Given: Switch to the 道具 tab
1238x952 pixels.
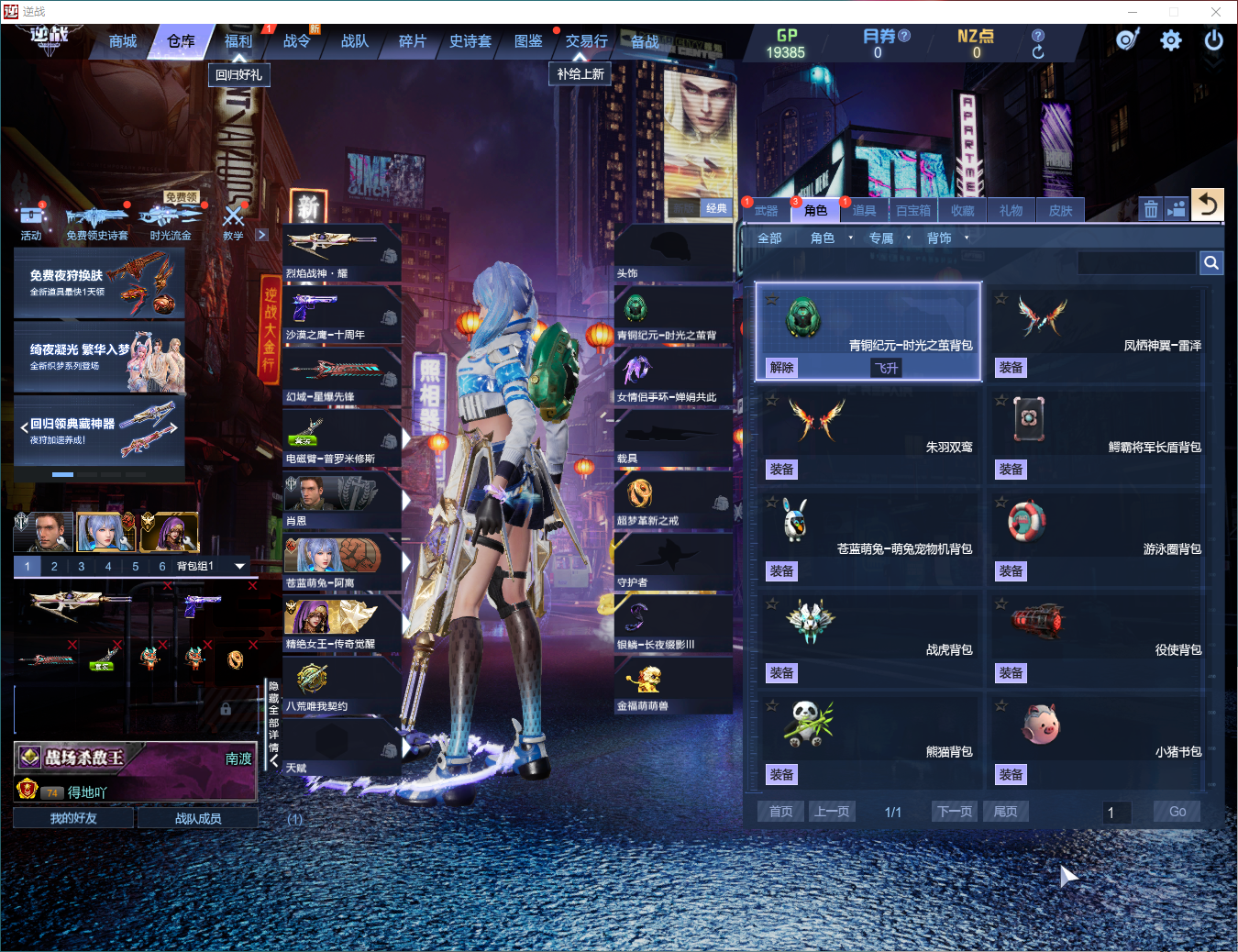Looking at the screenshot, I should [864, 211].
